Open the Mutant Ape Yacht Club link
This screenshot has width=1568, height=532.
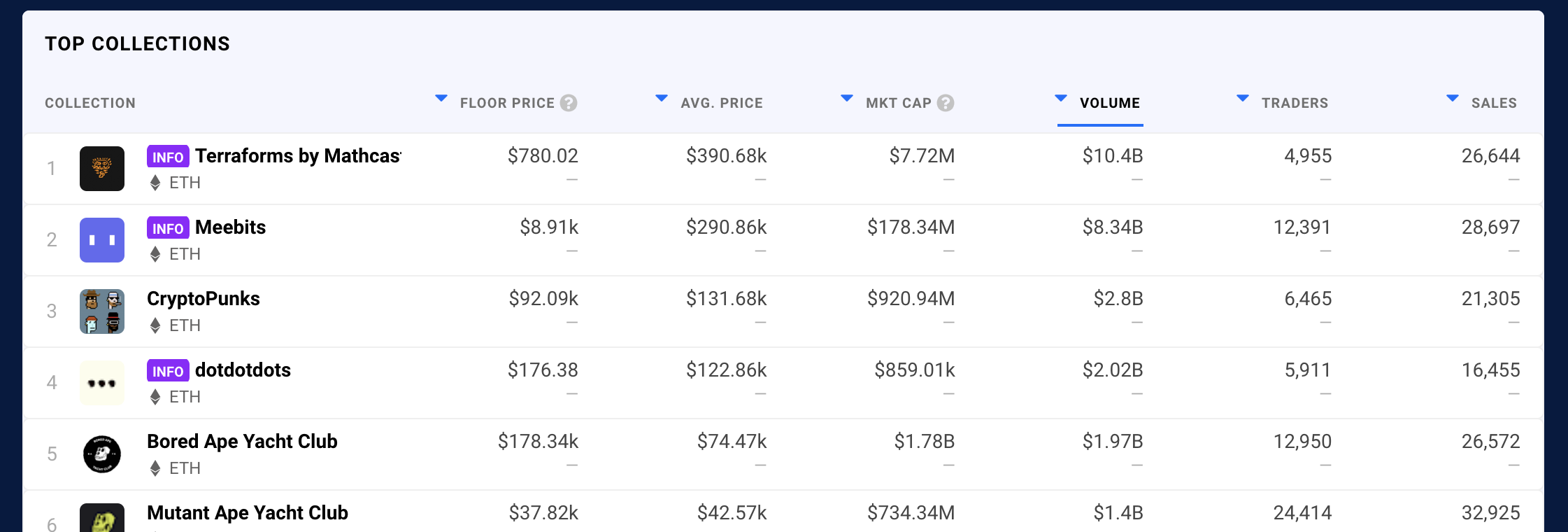click(x=248, y=513)
